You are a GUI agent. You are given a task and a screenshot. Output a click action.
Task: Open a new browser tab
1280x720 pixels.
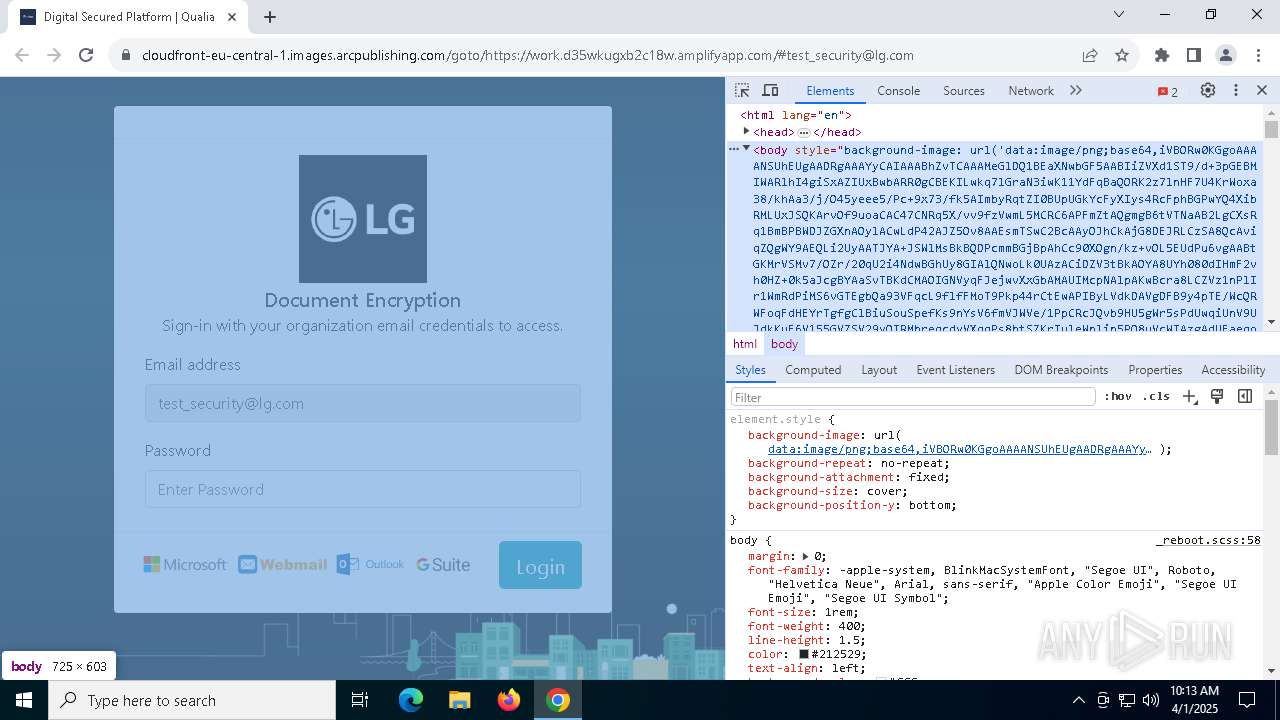click(x=270, y=17)
